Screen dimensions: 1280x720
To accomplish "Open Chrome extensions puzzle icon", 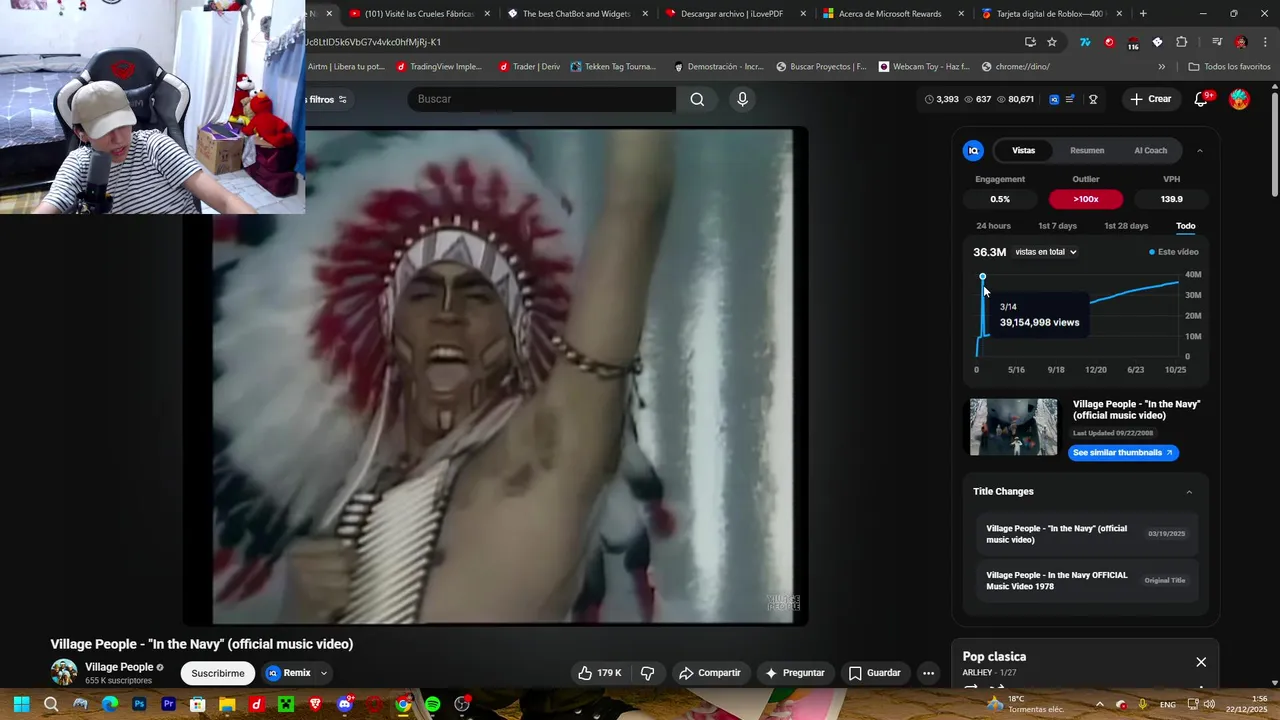I will [1182, 42].
